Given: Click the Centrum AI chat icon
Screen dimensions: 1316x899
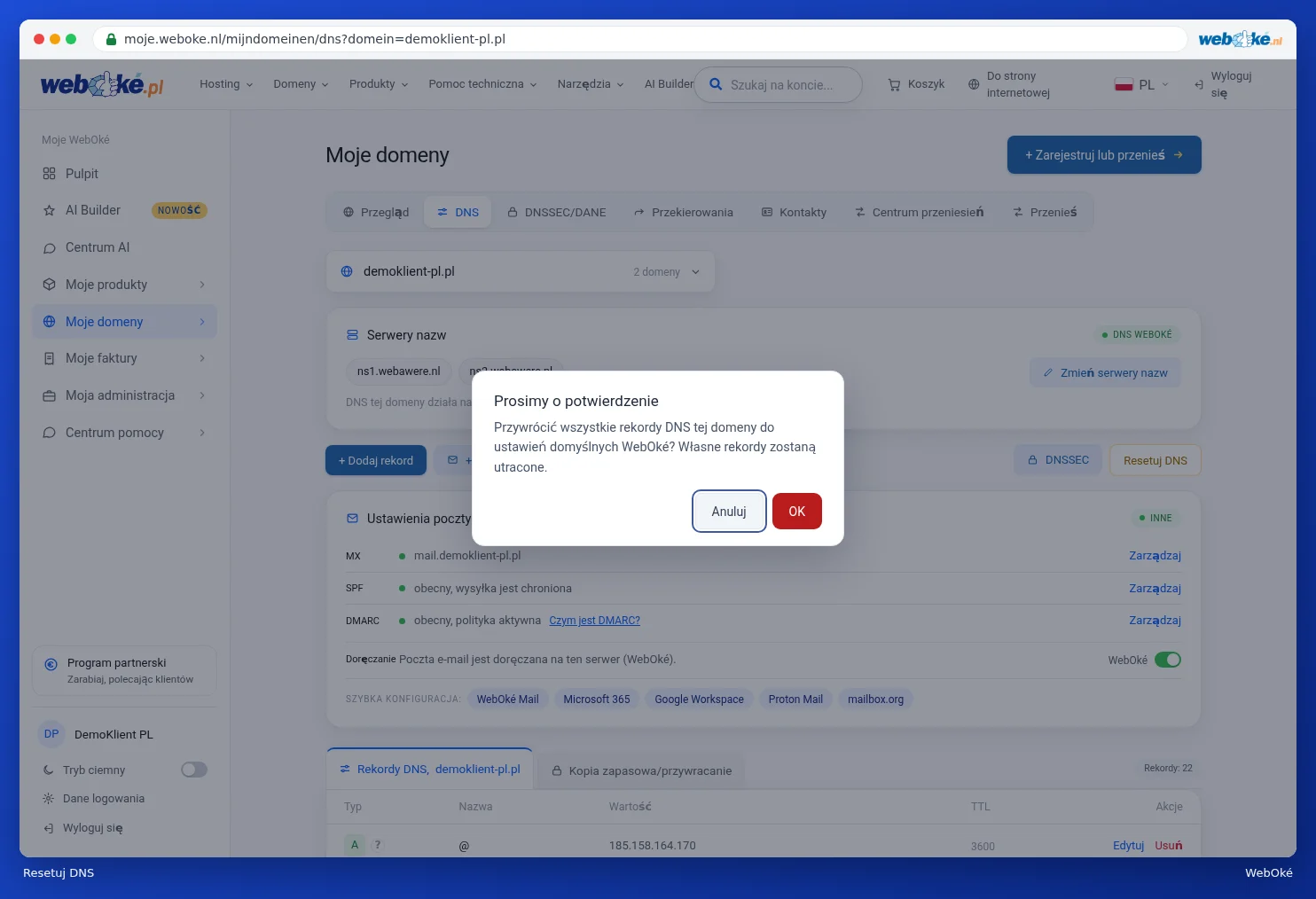Looking at the screenshot, I should point(49,247).
